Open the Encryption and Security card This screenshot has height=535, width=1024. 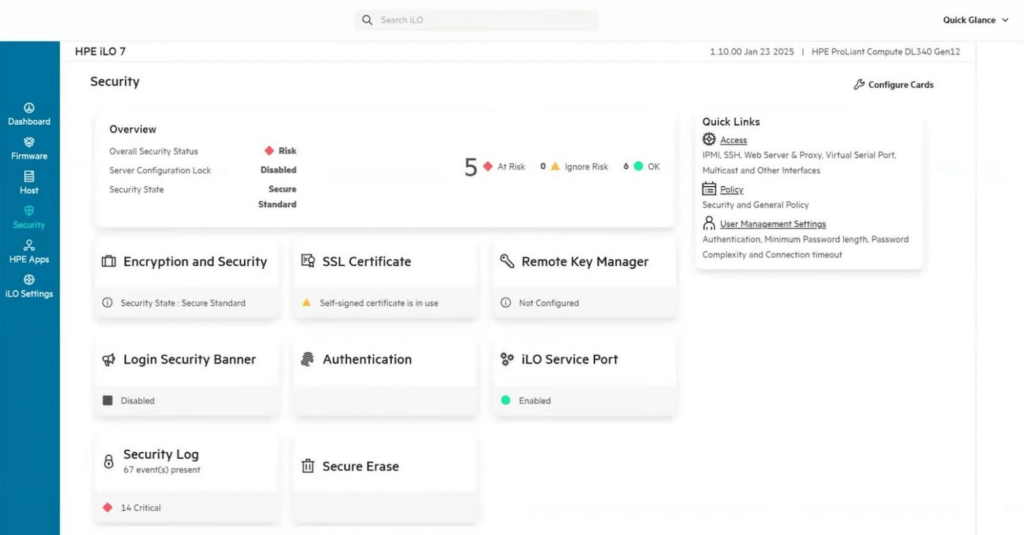(187, 279)
